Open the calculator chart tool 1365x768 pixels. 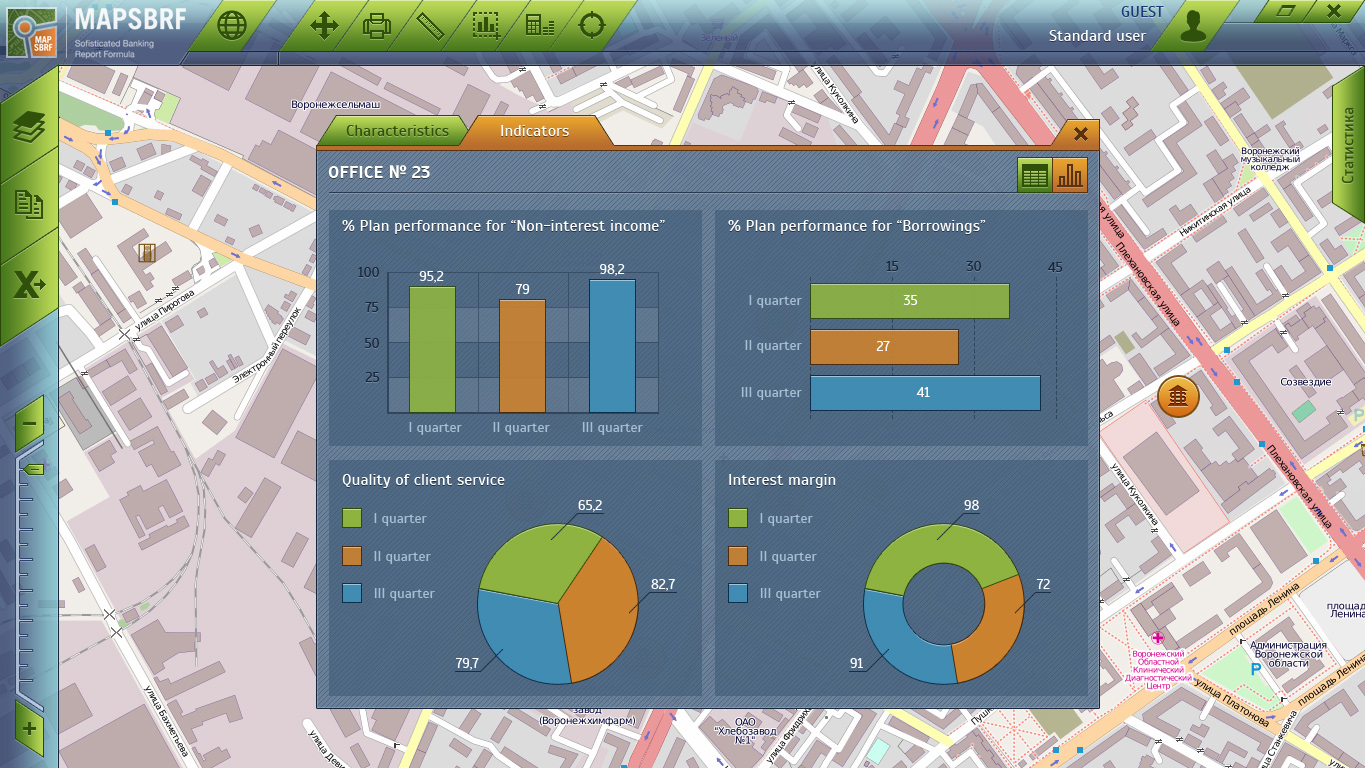540,26
